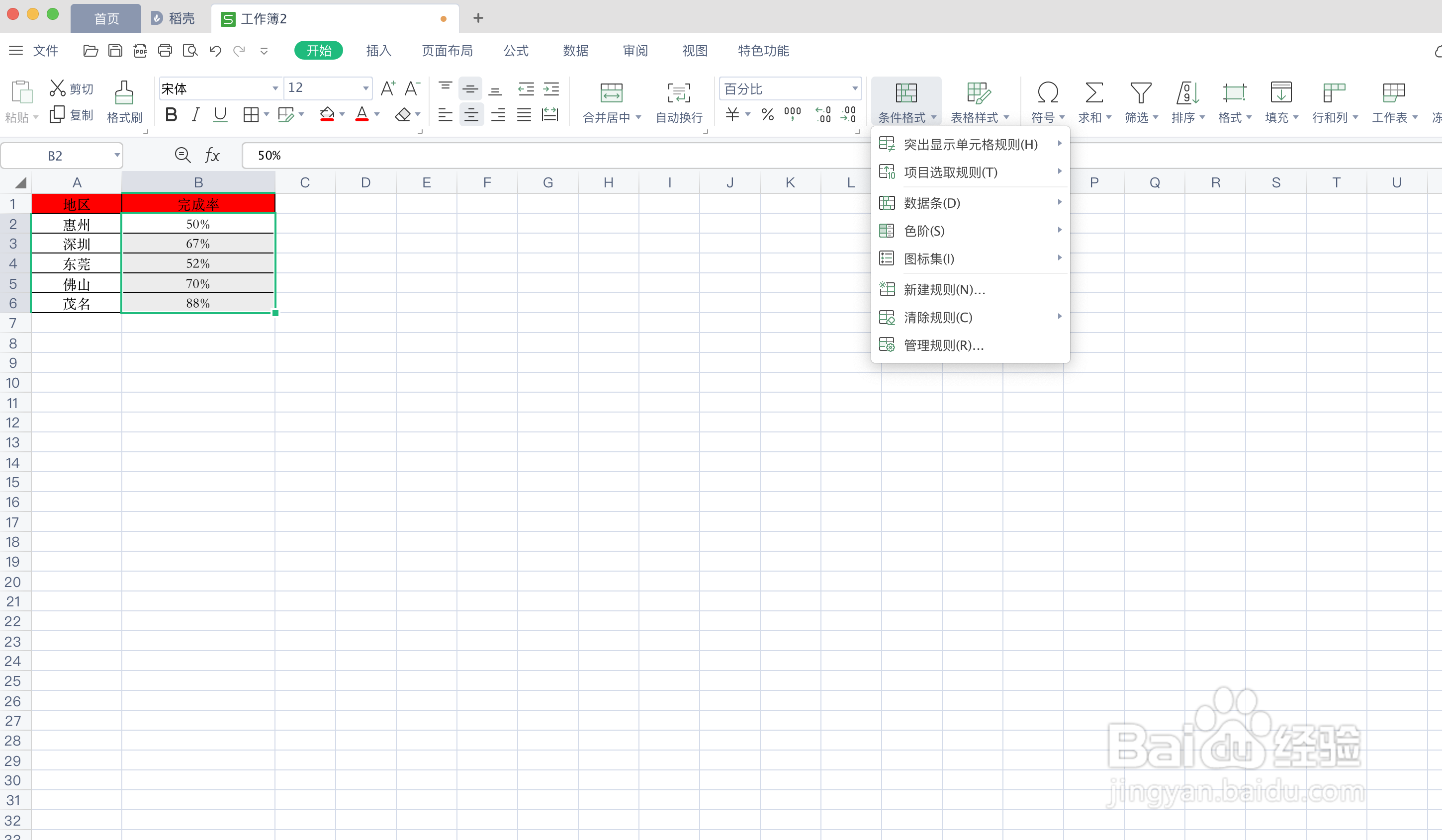Open Color Scales (色阶) submenu
Screen dimensions: 1442x840
970,231
